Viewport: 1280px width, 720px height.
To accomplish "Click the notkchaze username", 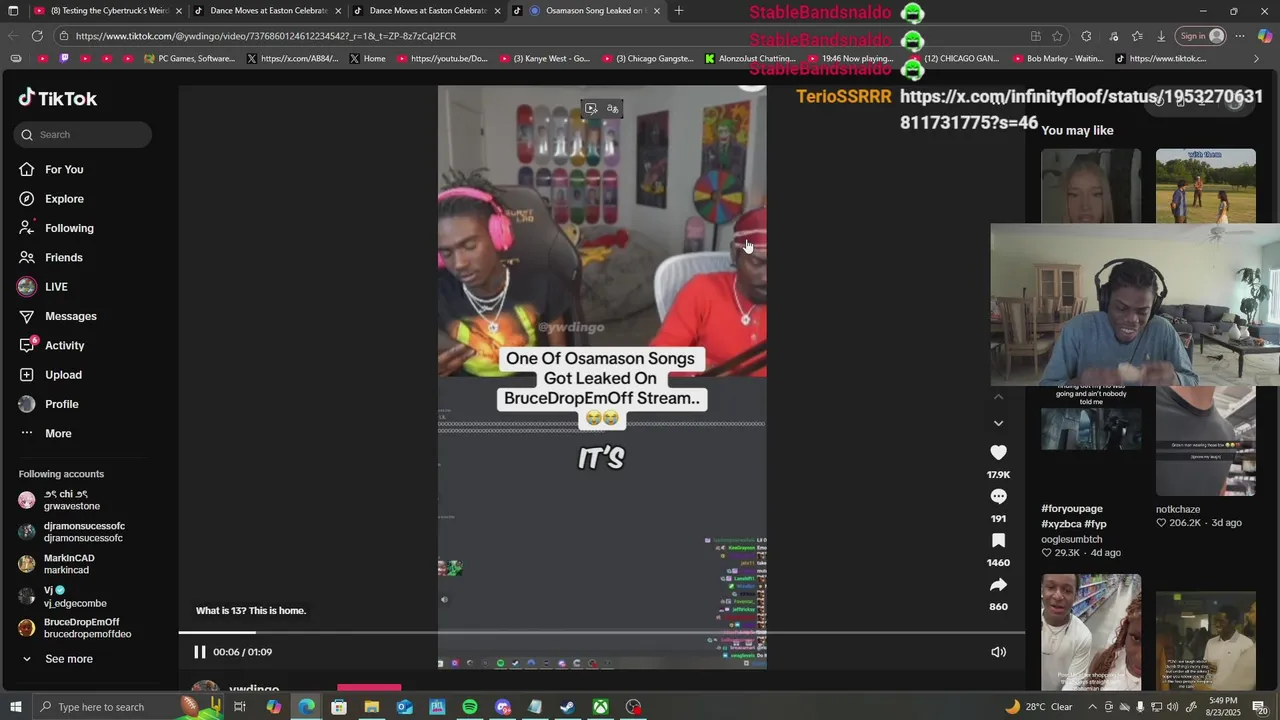I will (1178, 509).
